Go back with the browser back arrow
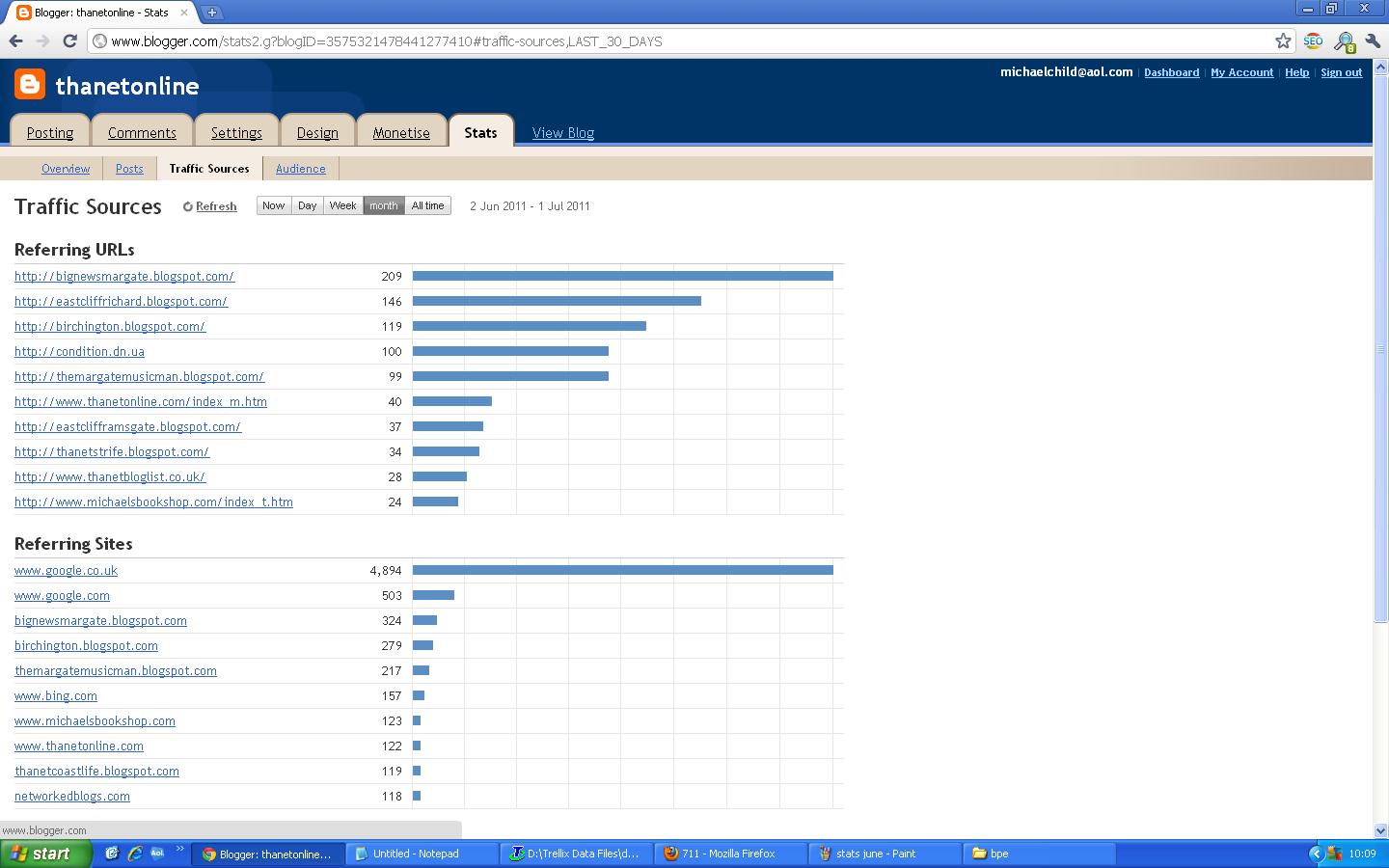The image size is (1389, 868). [x=15, y=41]
